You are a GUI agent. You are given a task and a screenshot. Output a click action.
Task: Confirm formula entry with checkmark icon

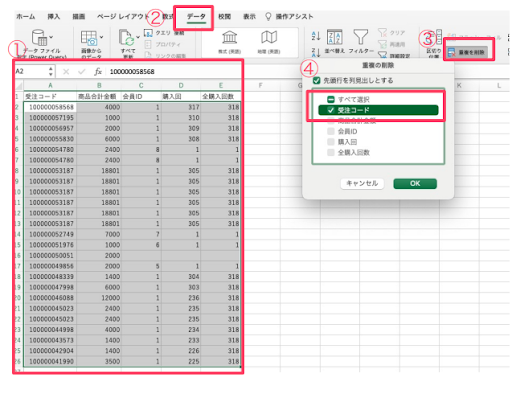(x=81, y=71)
